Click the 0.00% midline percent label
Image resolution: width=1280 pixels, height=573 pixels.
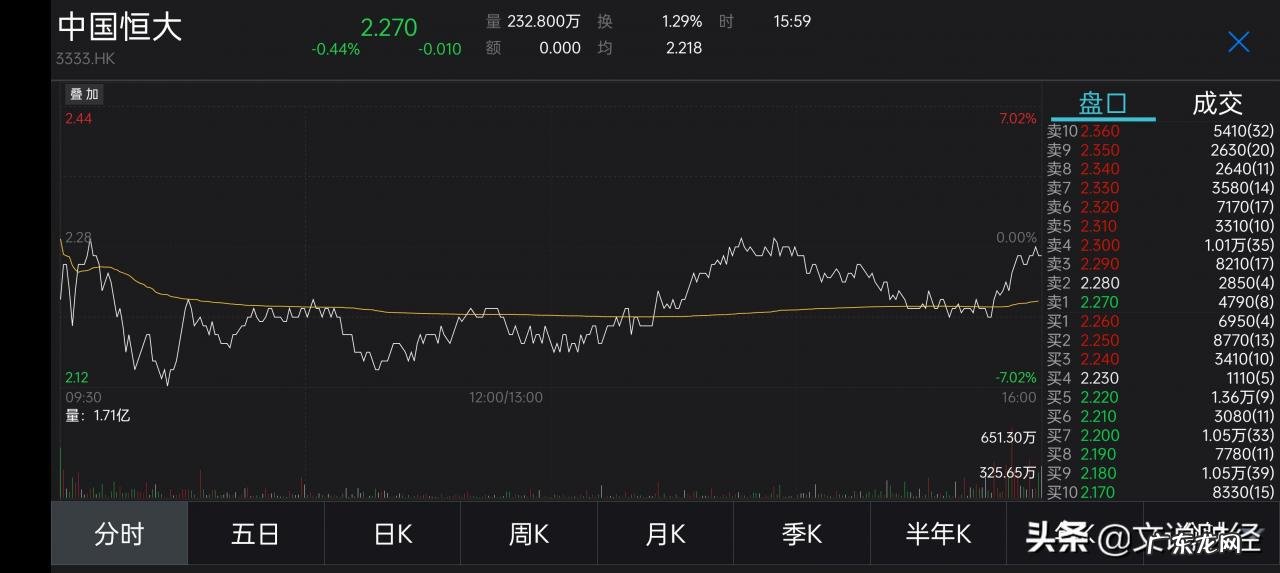pyautogui.click(x=1017, y=238)
